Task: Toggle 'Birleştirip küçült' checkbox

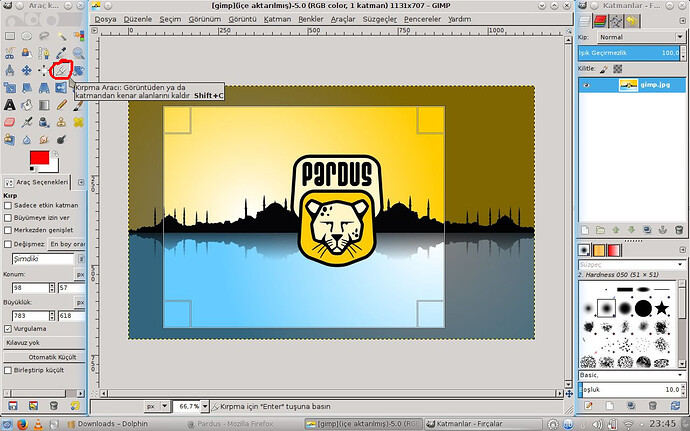Action: coord(7,370)
